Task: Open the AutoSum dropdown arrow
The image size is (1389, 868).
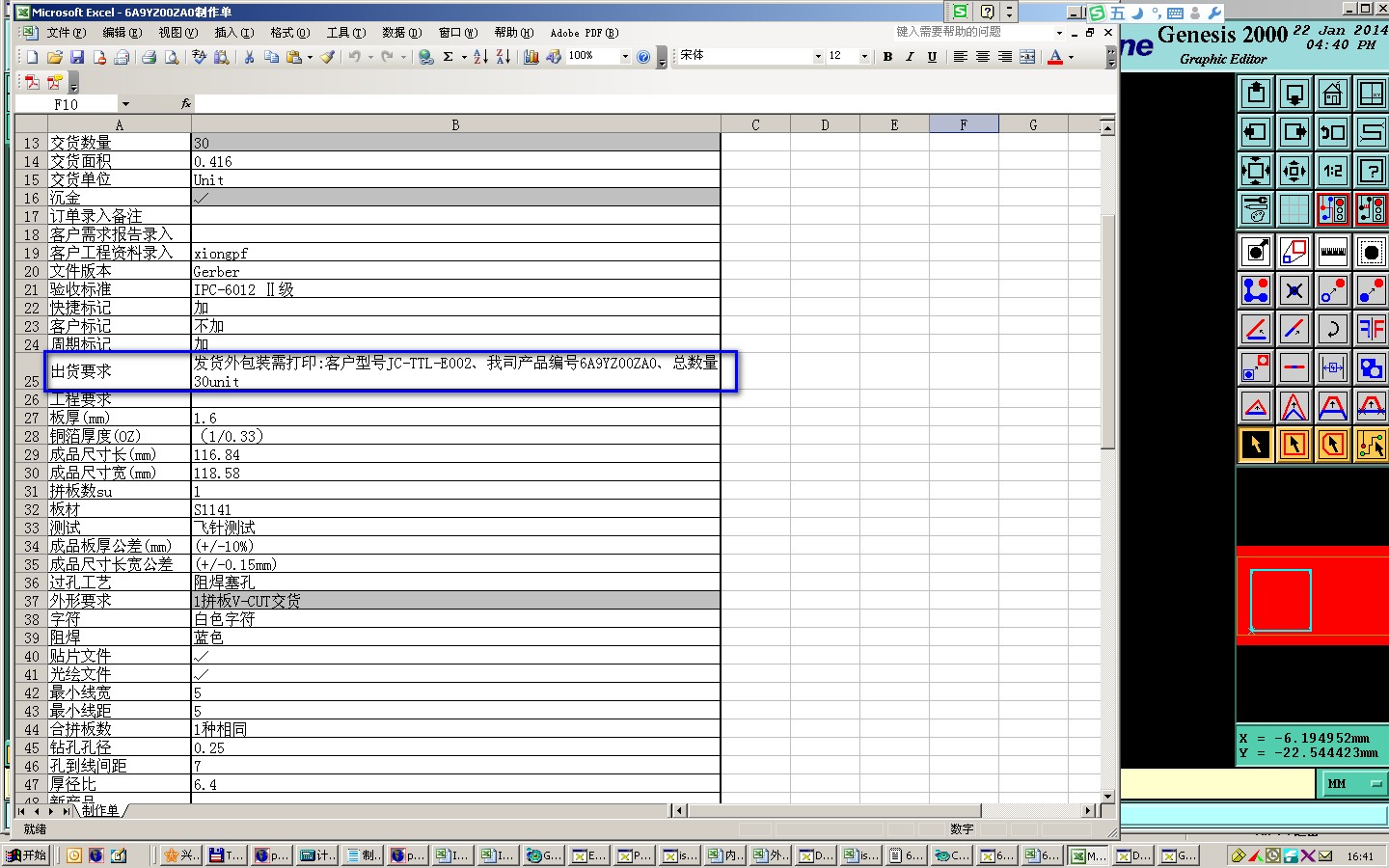Action: pos(464,57)
